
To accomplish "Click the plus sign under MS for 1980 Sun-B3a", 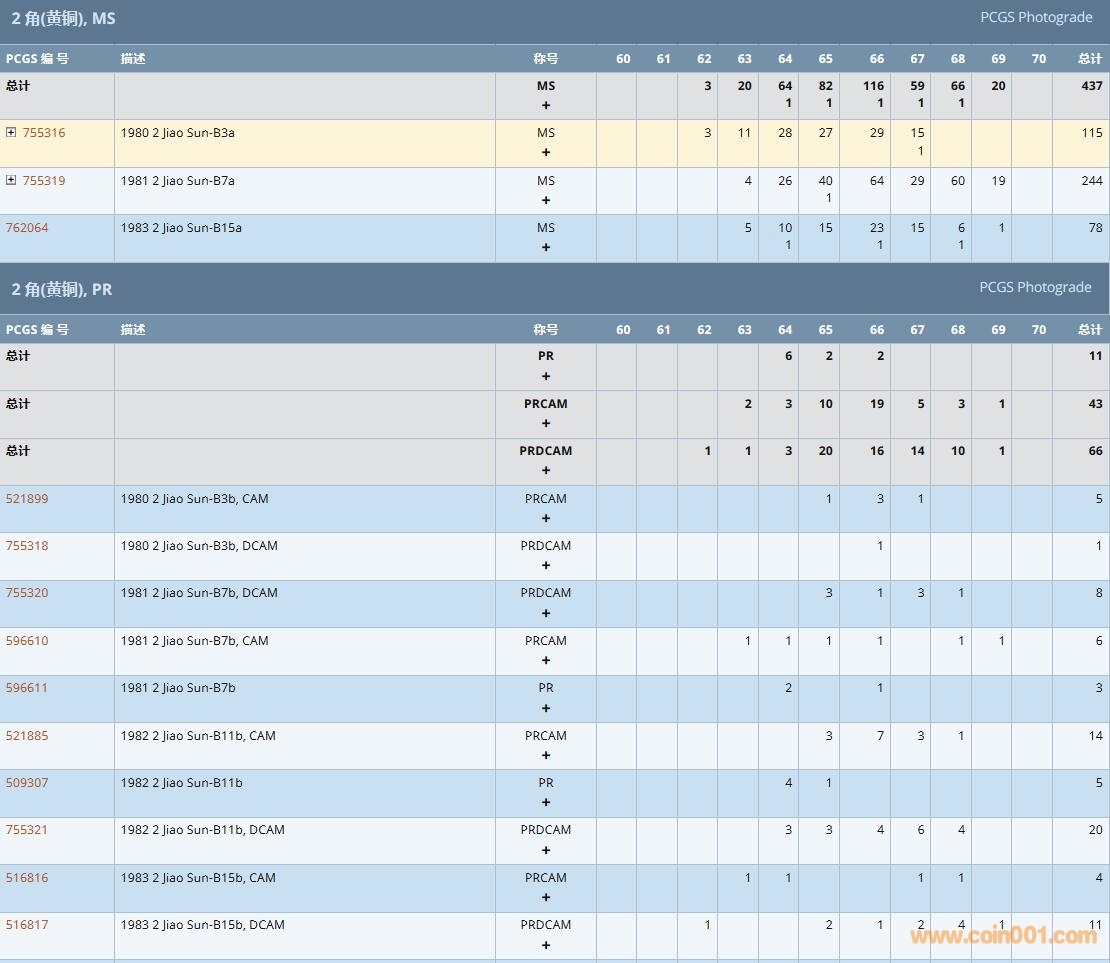I will click(546, 153).
